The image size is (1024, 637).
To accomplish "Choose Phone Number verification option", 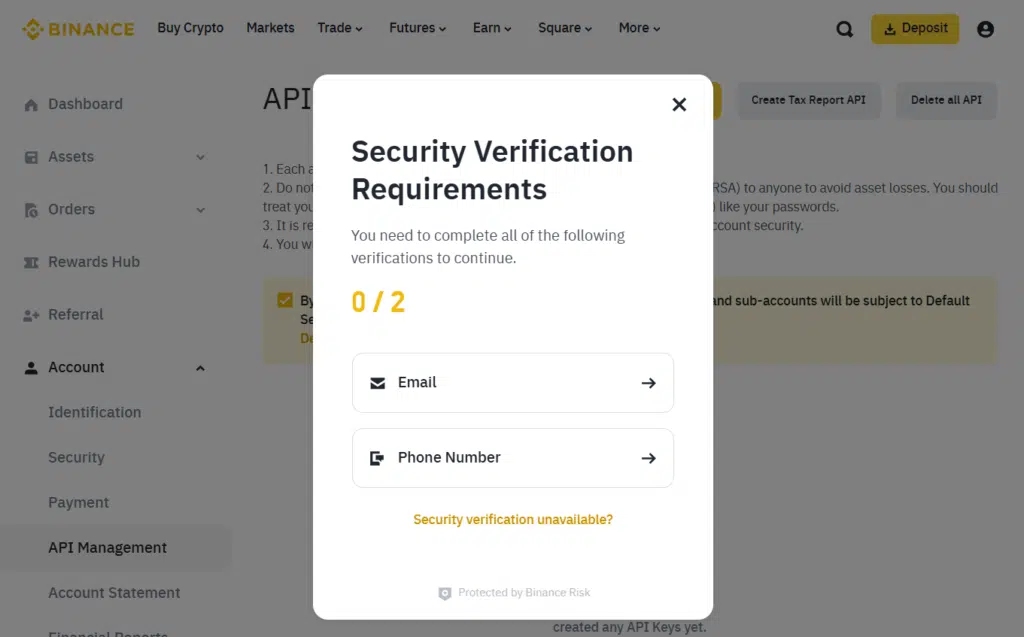I will pos(512,457).
